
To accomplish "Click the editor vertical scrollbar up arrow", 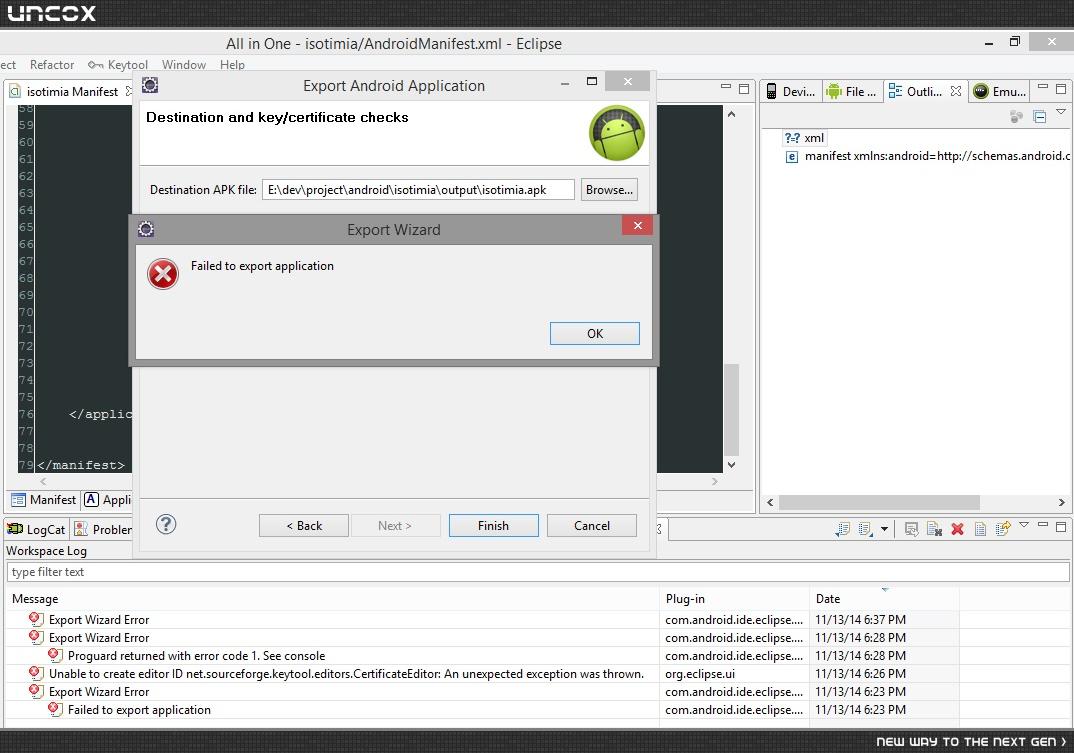I will 732,114.
